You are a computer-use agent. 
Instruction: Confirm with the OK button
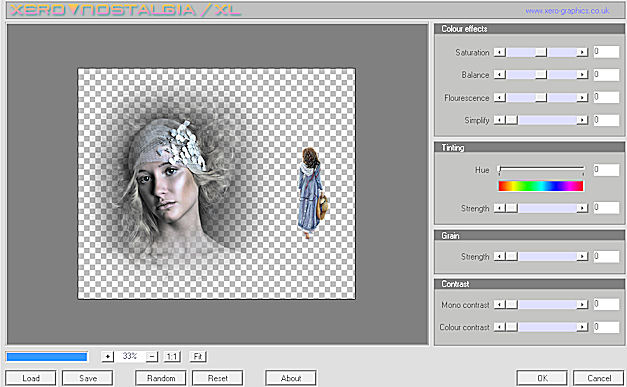pos(542,378)
